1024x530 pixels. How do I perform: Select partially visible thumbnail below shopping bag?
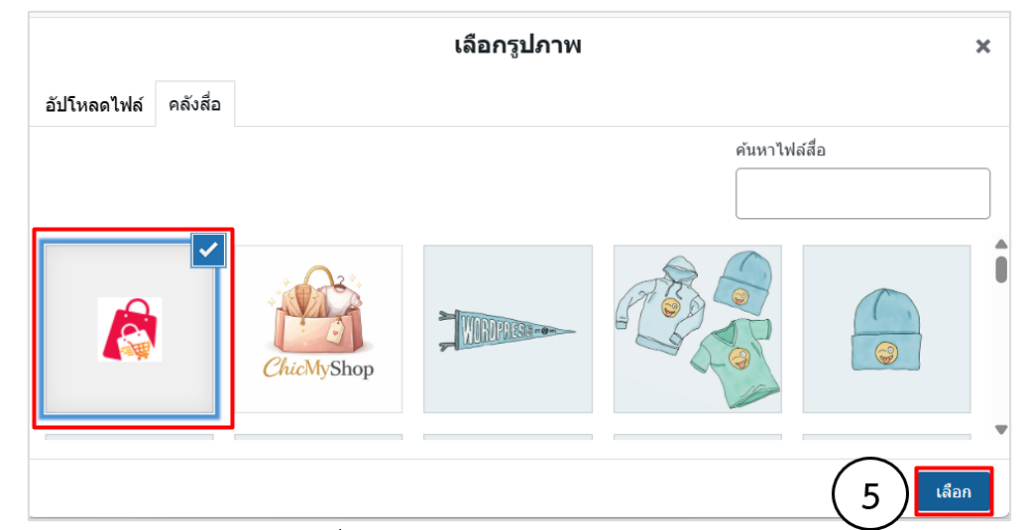point(129,438)
